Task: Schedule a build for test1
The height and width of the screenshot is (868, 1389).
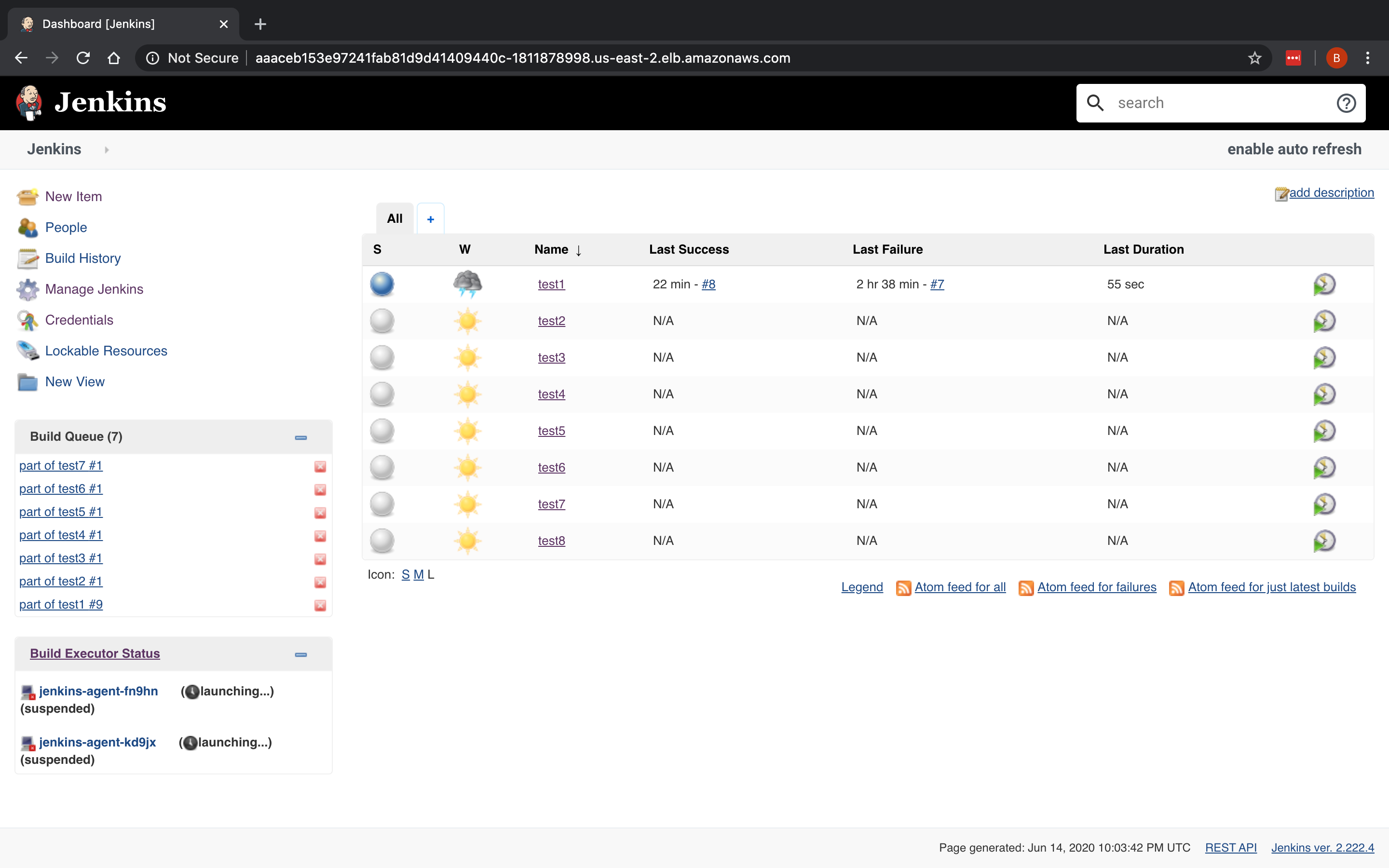Action: (x=1324, y=284)
